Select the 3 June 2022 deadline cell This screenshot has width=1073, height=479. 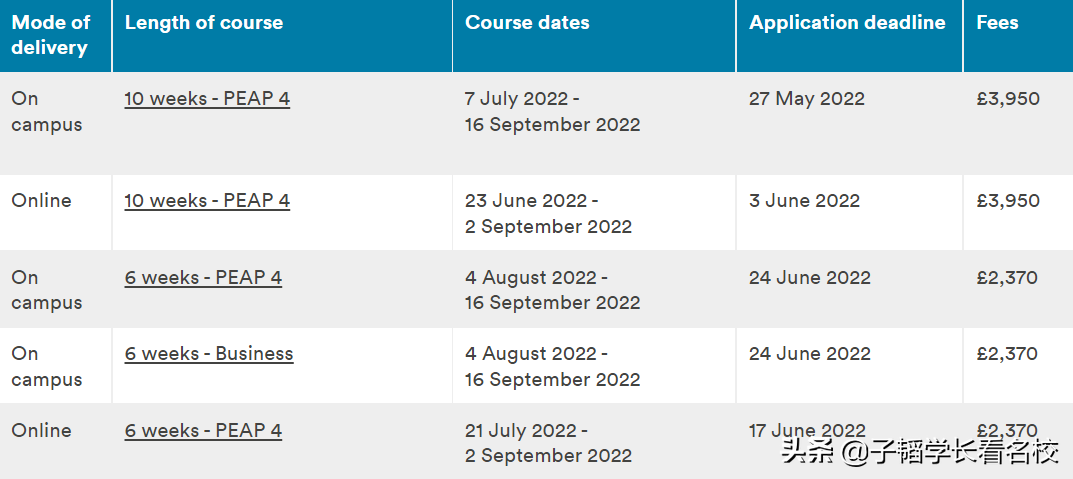coord(804,201)
